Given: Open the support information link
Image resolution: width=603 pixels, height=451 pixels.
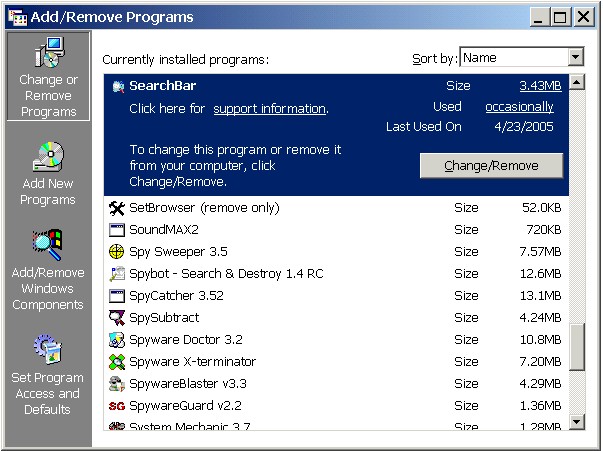Looking at the screenshot, I should pyautogui.click(x=270, y=109).
